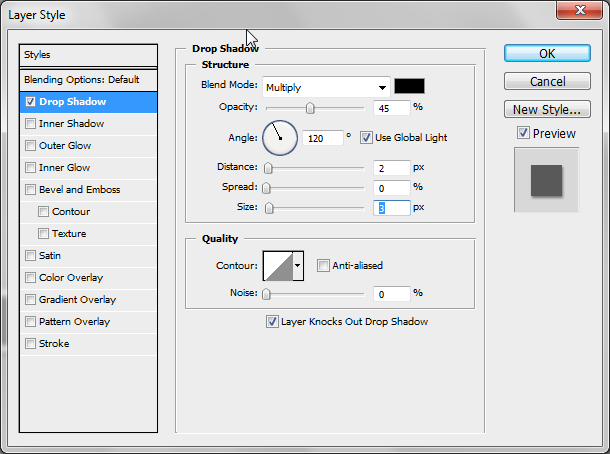
Task: Toggle Layer Knocks Out Drop Shadow
Action: (272, 322)
